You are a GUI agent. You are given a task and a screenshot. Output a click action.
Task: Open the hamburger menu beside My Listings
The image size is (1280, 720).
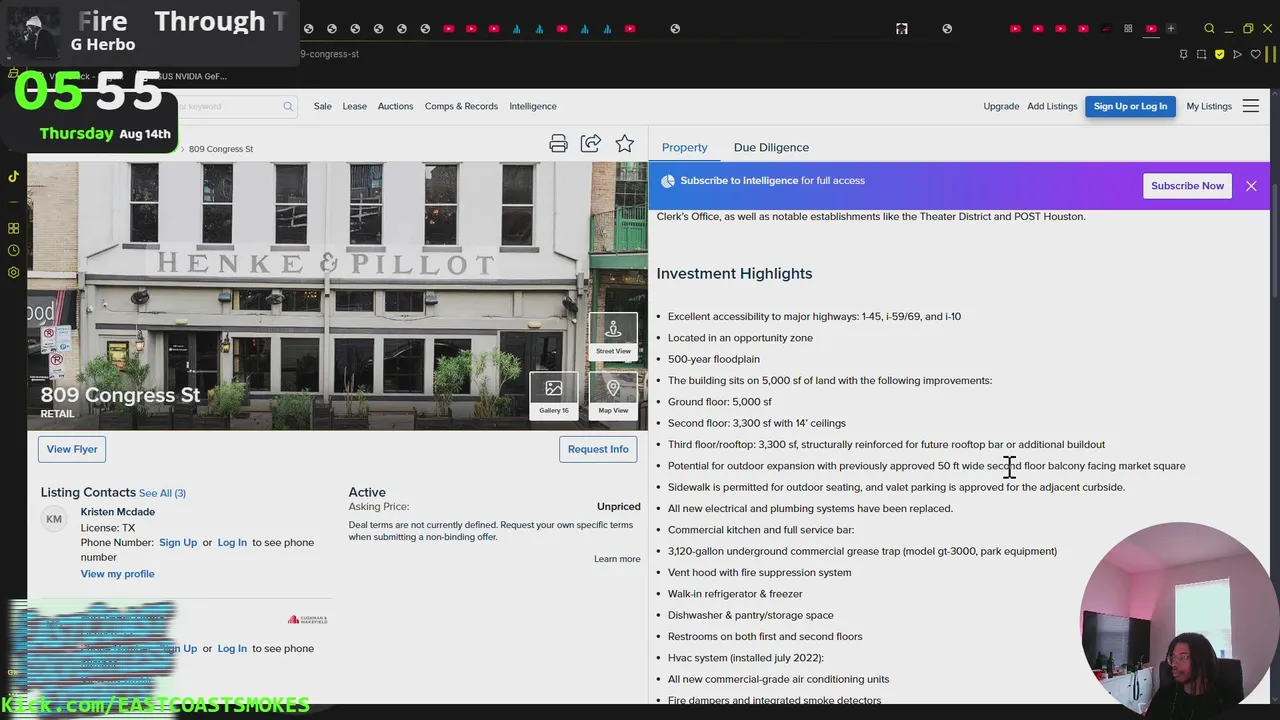(1251, 106)
